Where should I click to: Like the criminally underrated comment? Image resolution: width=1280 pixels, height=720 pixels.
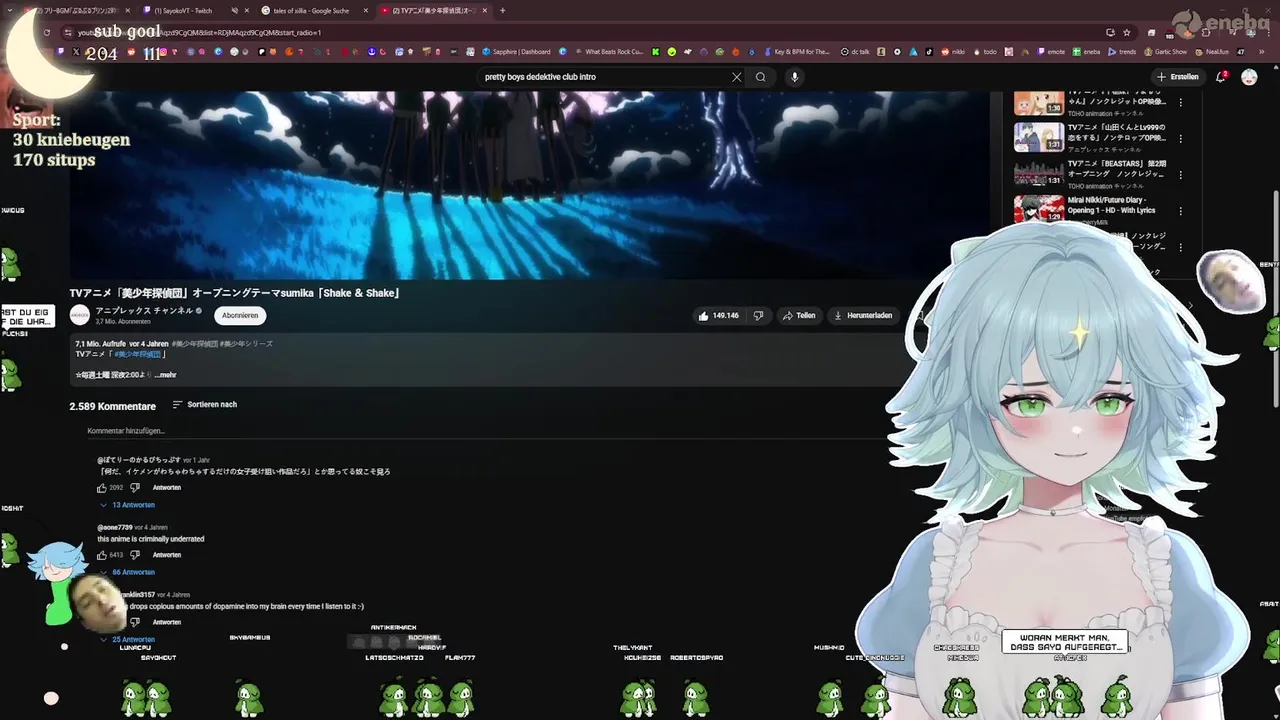tap(102, 555)
